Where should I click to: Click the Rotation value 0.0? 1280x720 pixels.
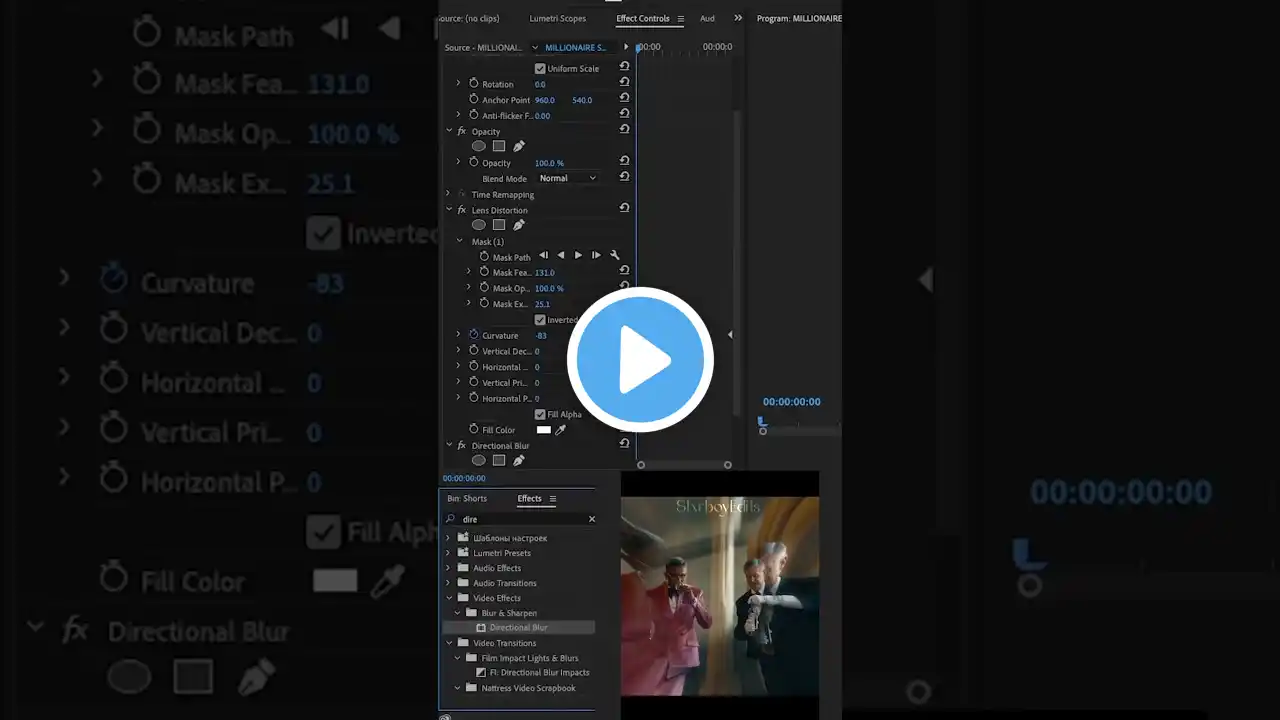pos(540,84)
